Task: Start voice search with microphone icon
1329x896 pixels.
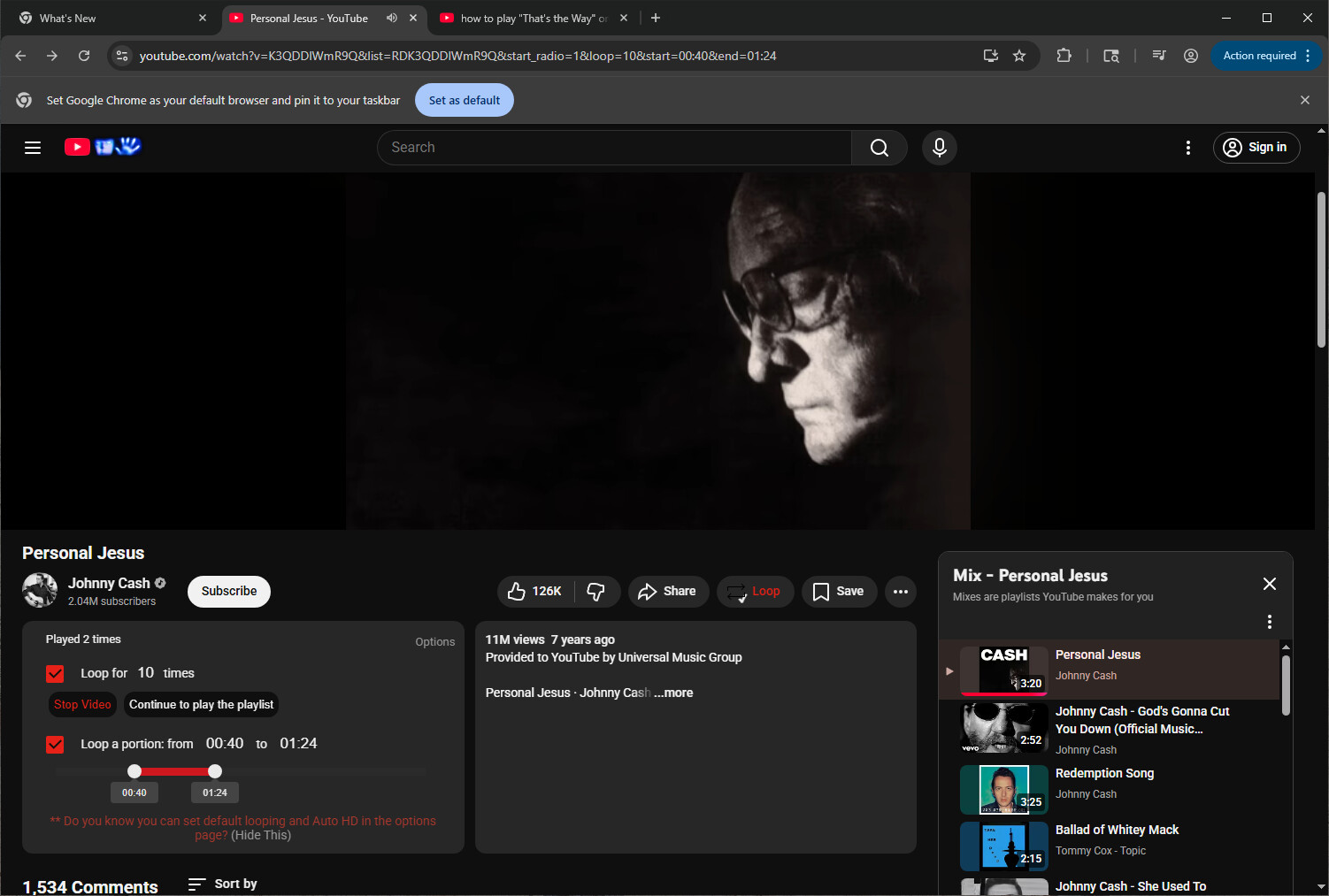Action: [x=939, y=148]
